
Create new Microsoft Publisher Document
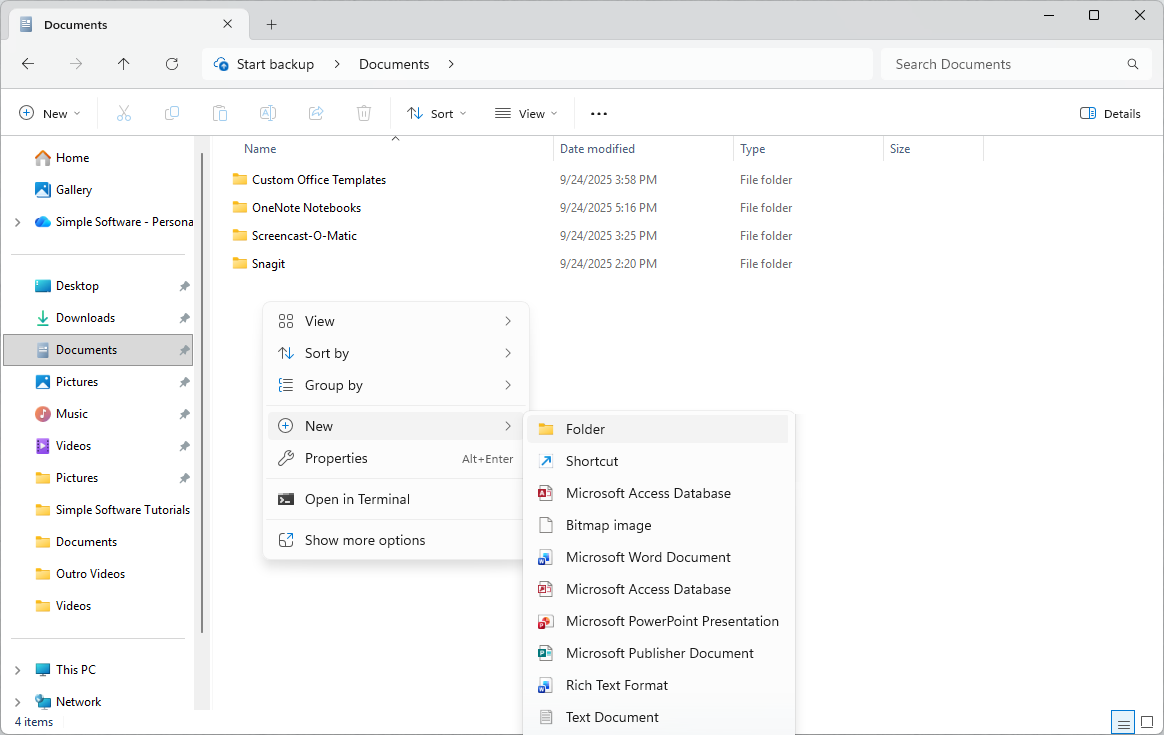click(658, 653)
